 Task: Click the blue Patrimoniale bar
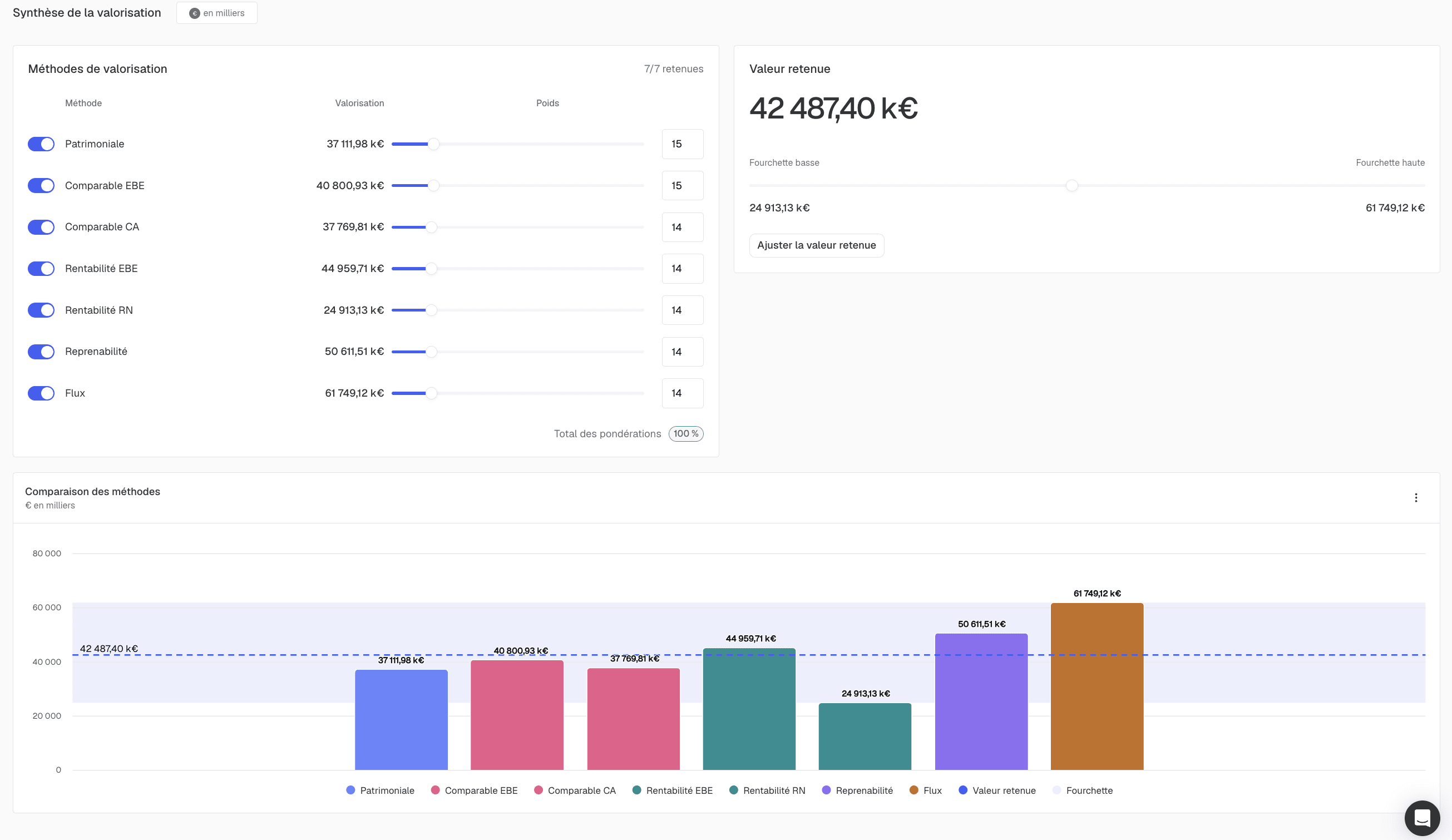point(401,720)
